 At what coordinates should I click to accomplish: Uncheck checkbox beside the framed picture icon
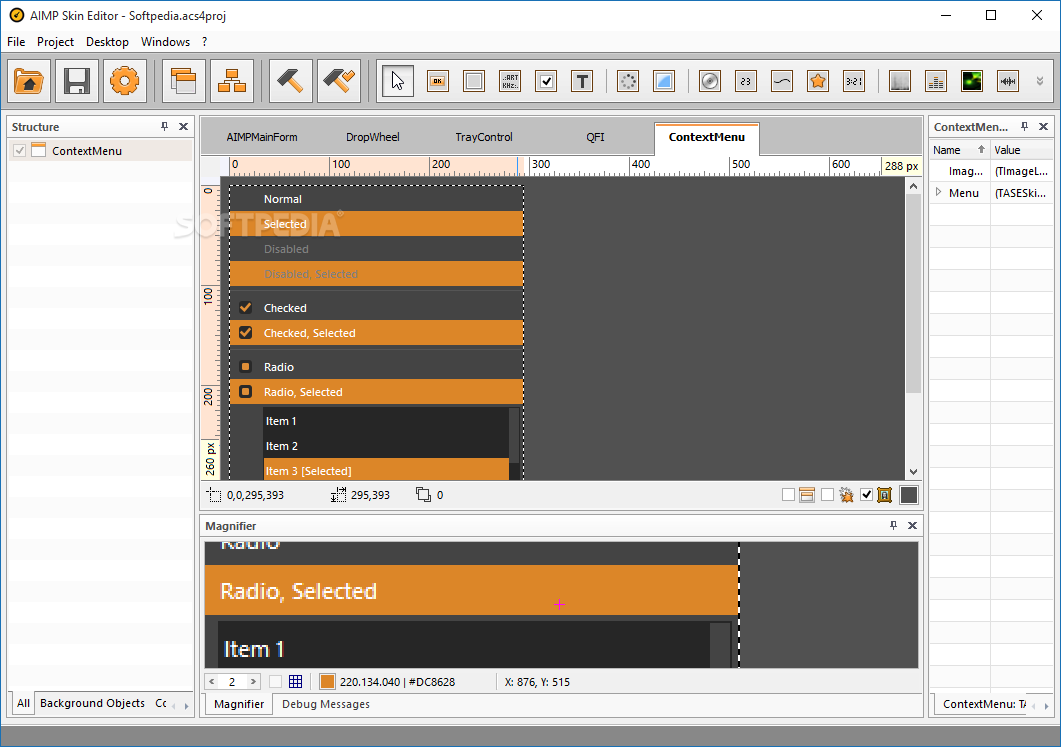[x=866, y=495]
